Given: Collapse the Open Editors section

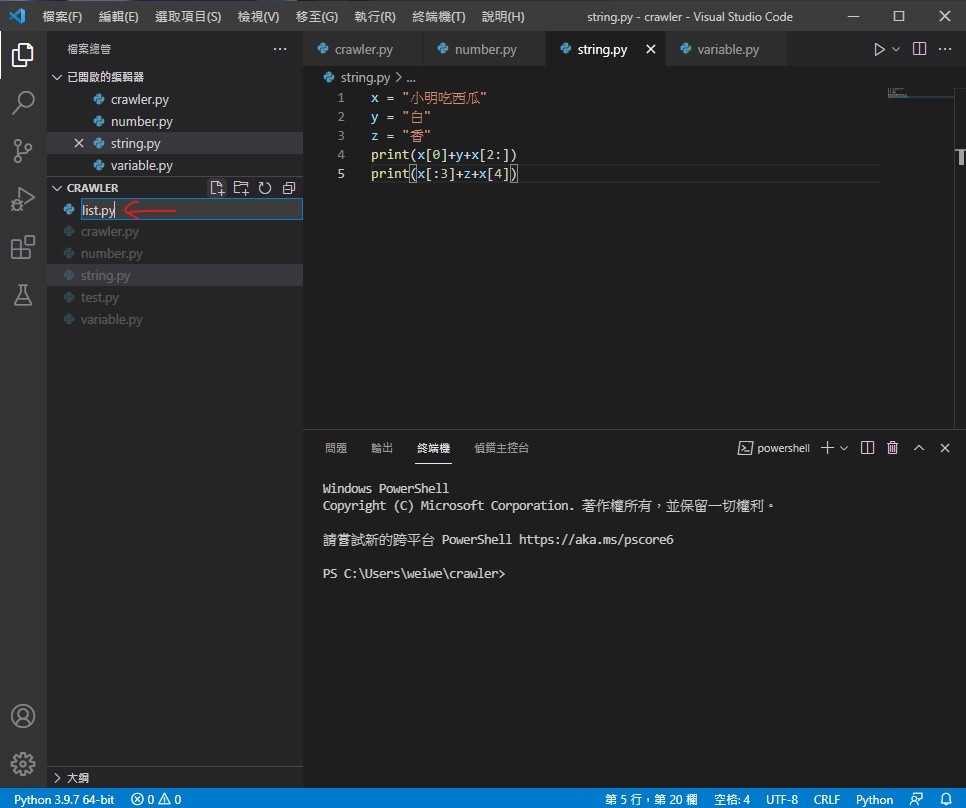Looking at the screenshot, I should click(57, 77).
